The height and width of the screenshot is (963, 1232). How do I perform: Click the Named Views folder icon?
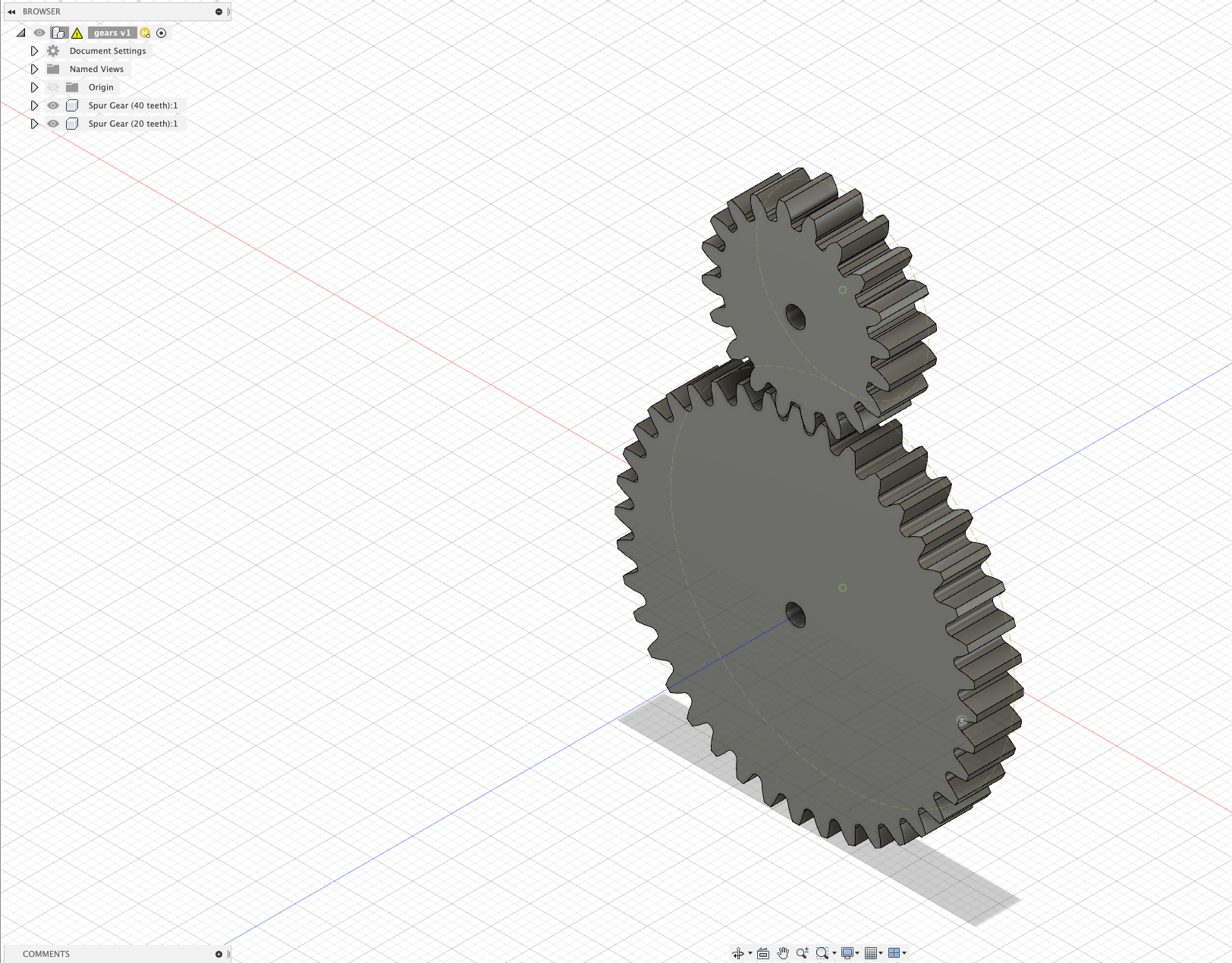(53, 69)
